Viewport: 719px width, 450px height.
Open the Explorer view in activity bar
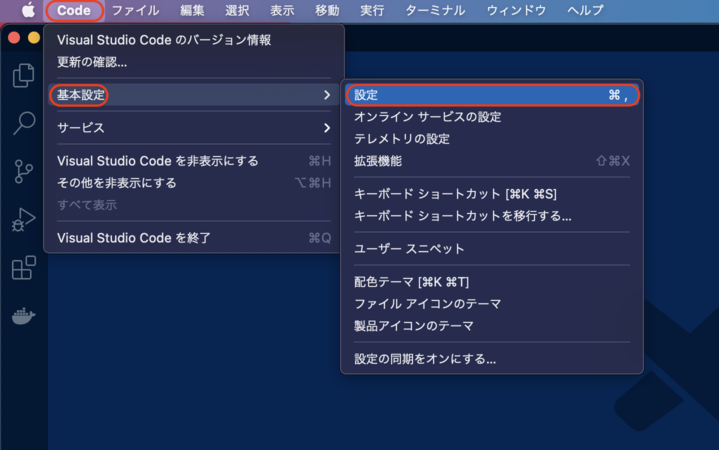tap(23, 75)
